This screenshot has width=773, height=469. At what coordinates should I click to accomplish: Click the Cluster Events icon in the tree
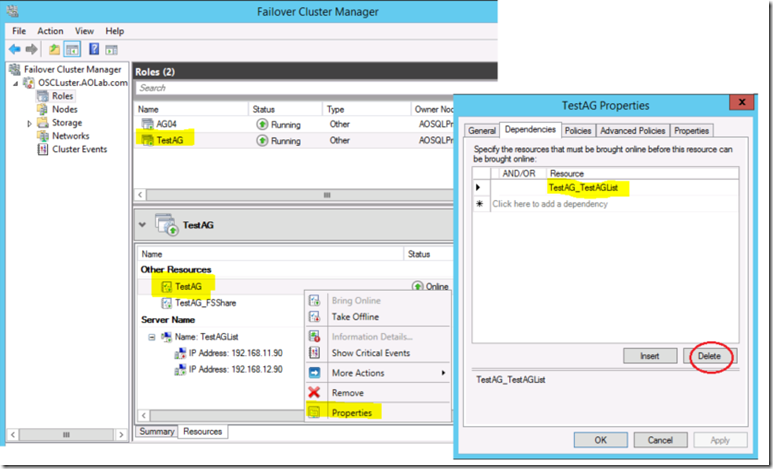43,149
